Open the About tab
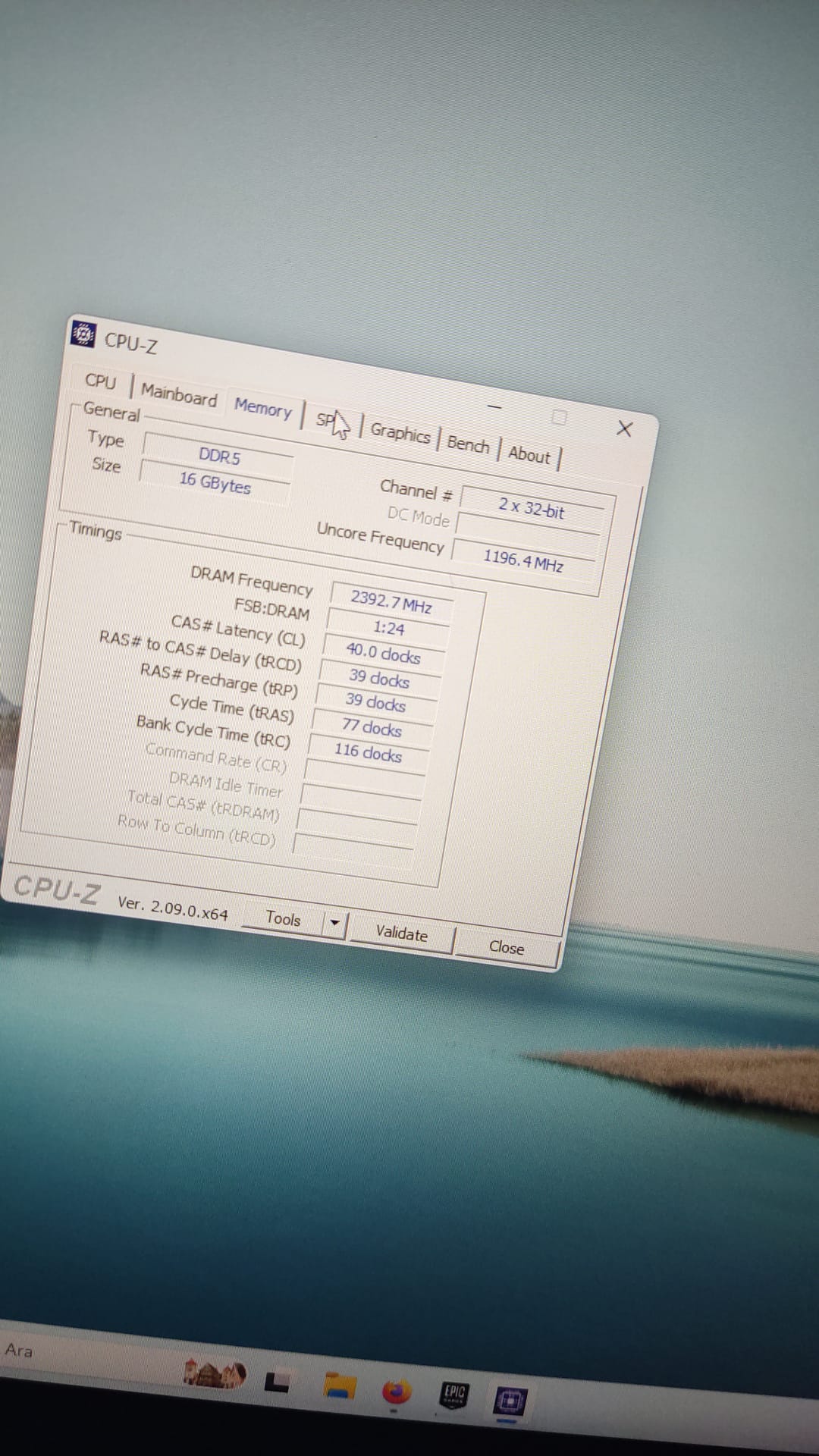 pos(529,455)
